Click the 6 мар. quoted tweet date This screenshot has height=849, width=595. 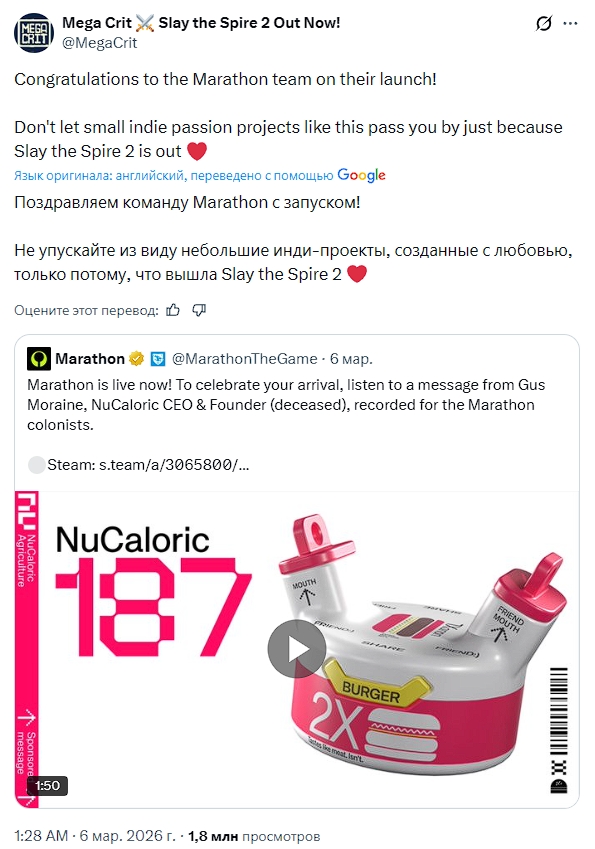tap(351, 358)
